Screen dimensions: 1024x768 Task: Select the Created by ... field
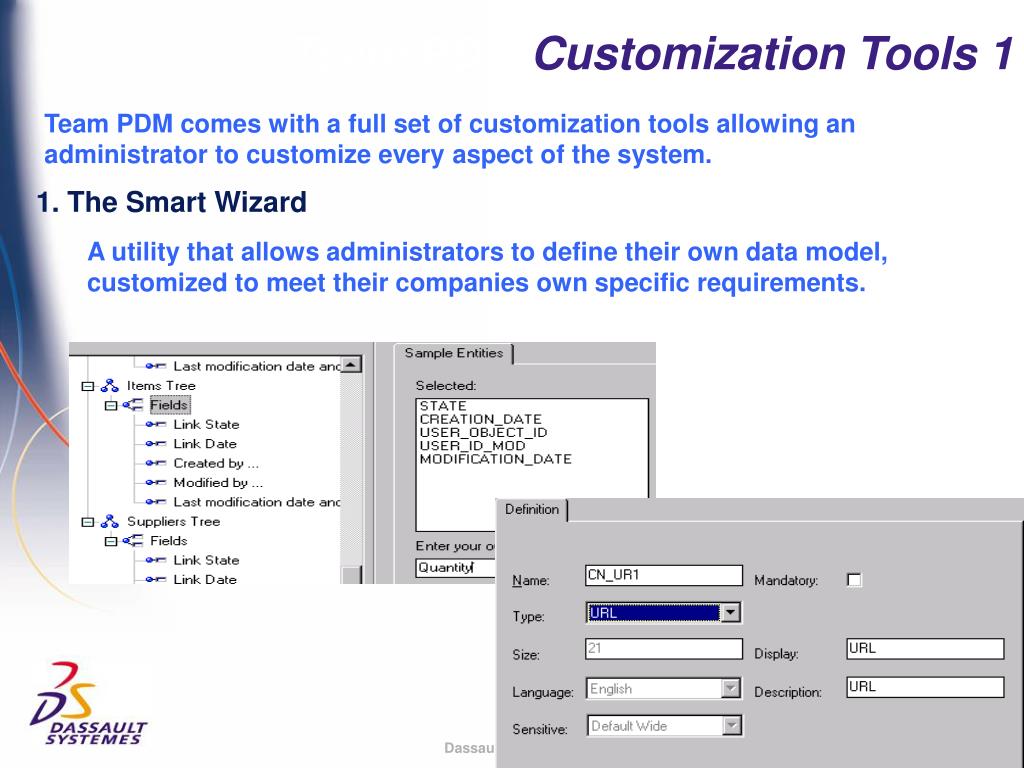coord(216,463)
